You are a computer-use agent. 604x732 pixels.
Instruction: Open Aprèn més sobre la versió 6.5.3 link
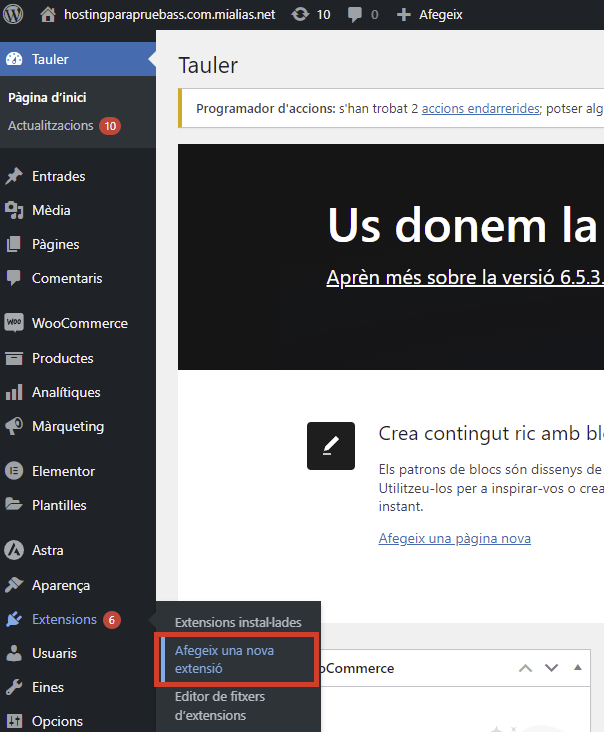click(465, 277)
